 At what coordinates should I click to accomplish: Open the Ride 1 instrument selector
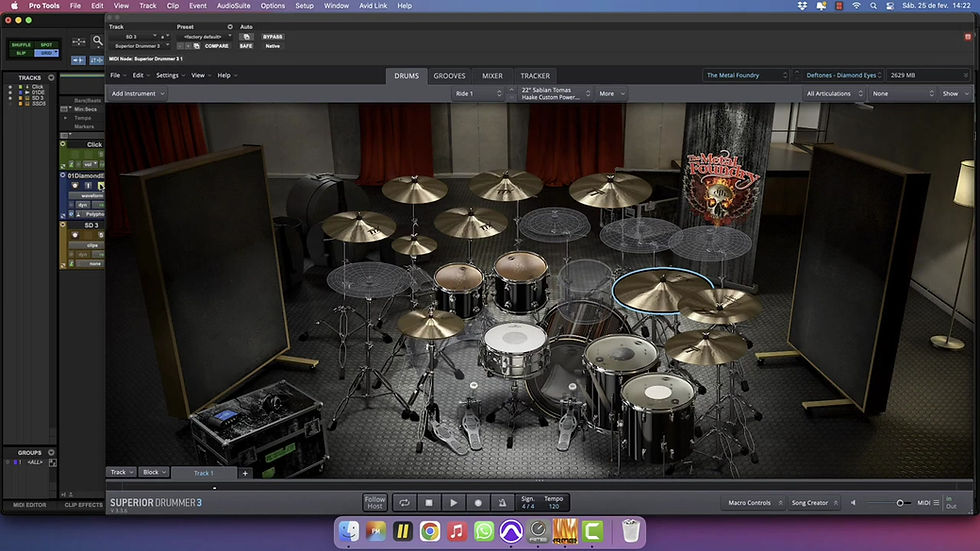(478, 93)
